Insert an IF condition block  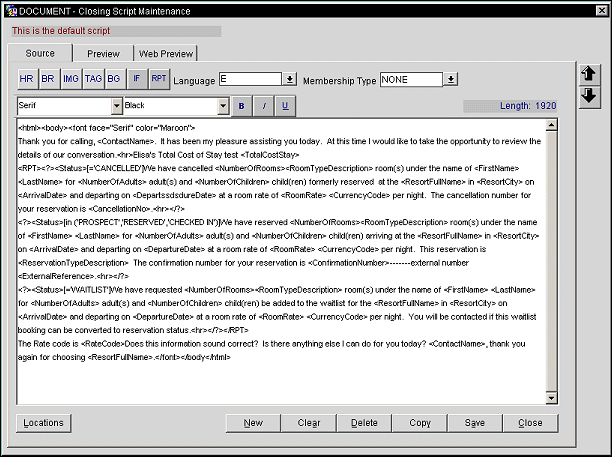138,79
